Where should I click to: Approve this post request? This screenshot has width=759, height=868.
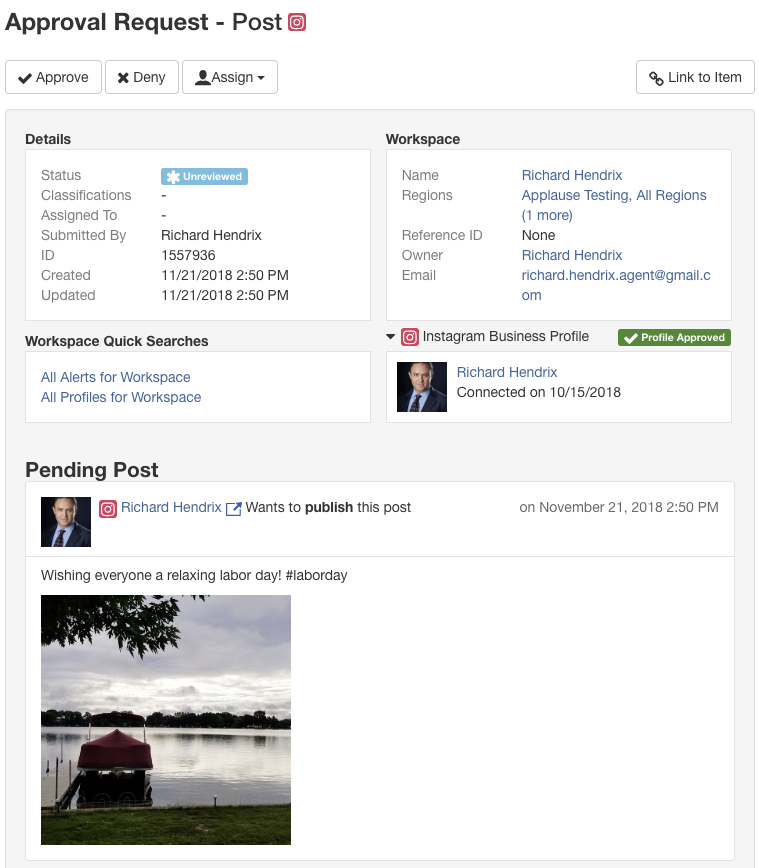(x=54, y=77)
